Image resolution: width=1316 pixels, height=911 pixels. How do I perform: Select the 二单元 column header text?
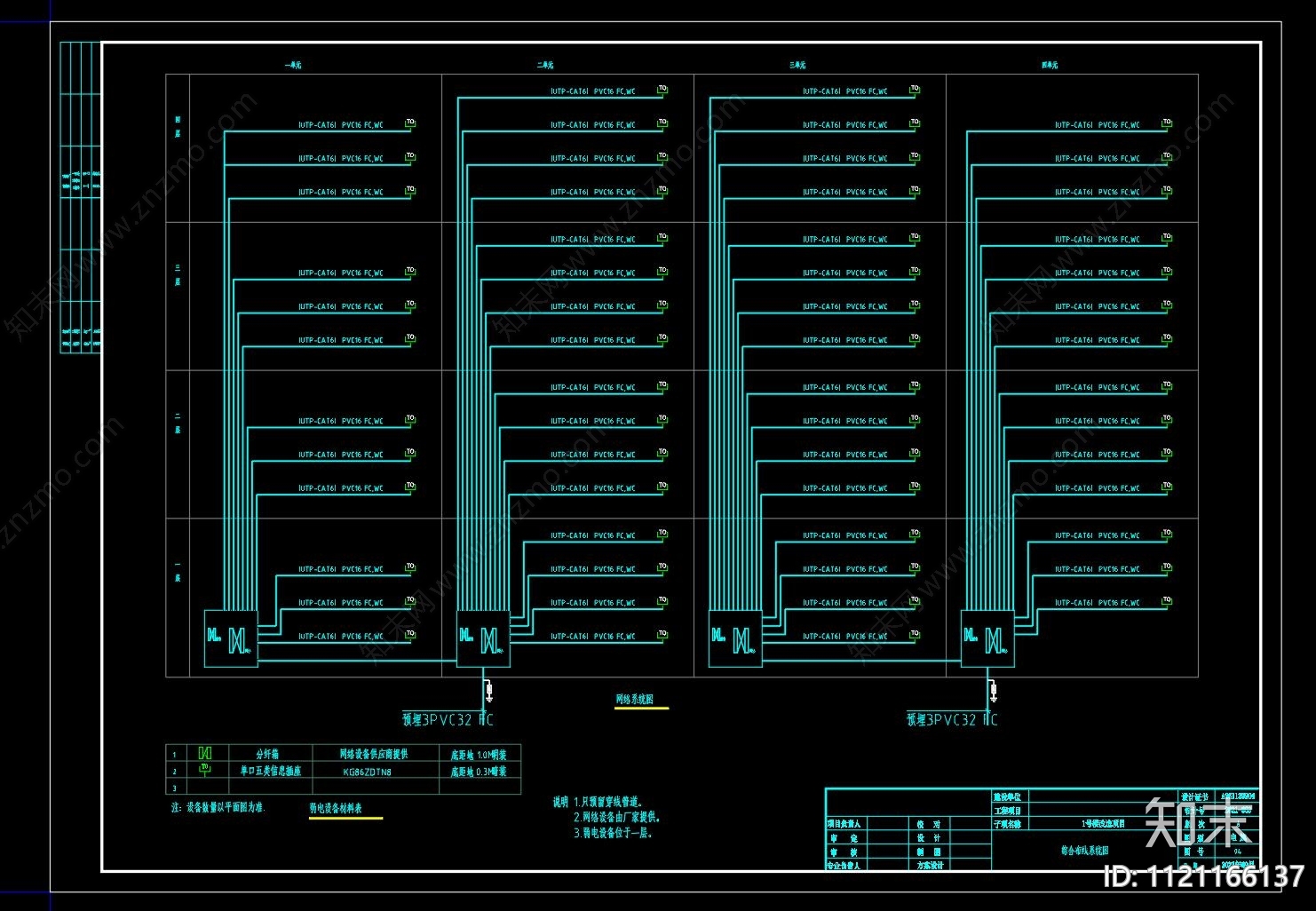tap(544, 66)
